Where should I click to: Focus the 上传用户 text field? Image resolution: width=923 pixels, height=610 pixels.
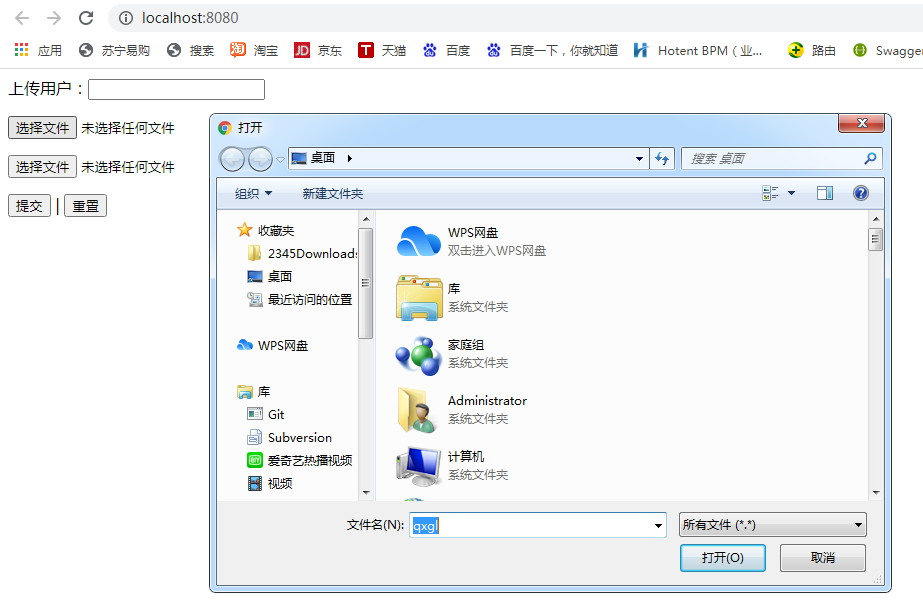pos(176,89)
